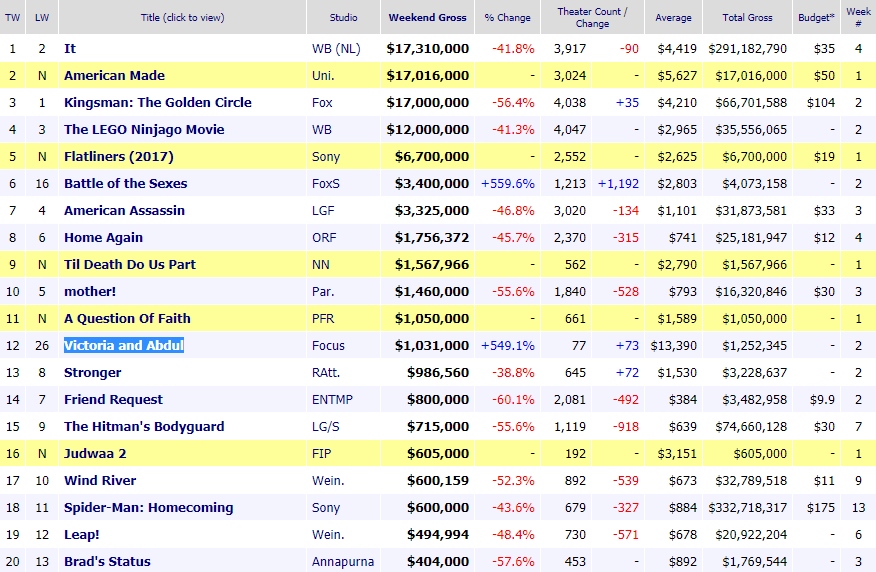
Task: Open the ORF studio link
Action: (x=324, y=237)
